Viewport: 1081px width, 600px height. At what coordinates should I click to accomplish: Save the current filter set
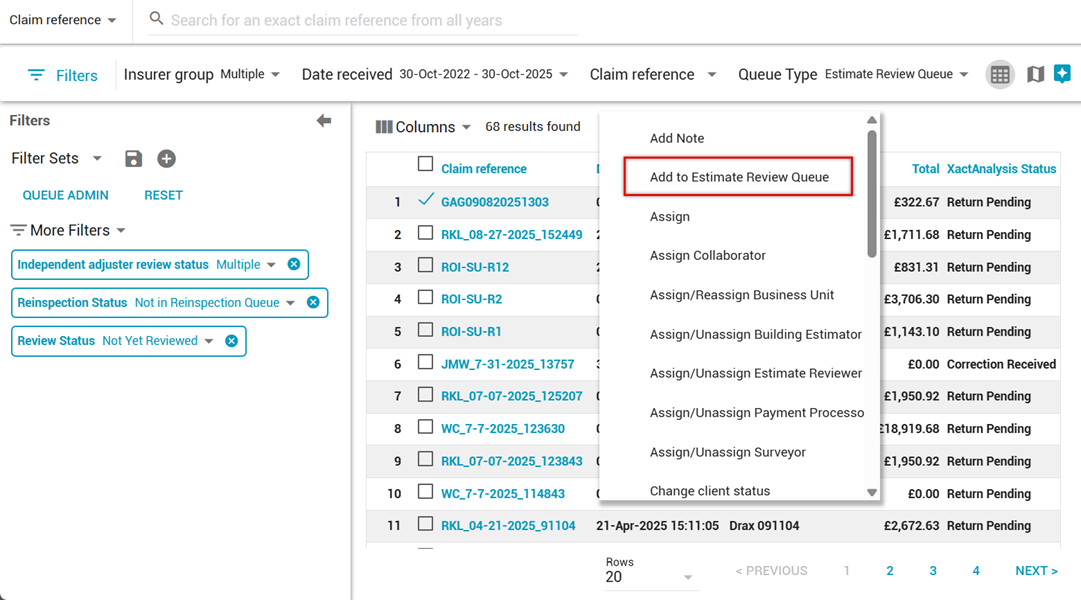133,159
